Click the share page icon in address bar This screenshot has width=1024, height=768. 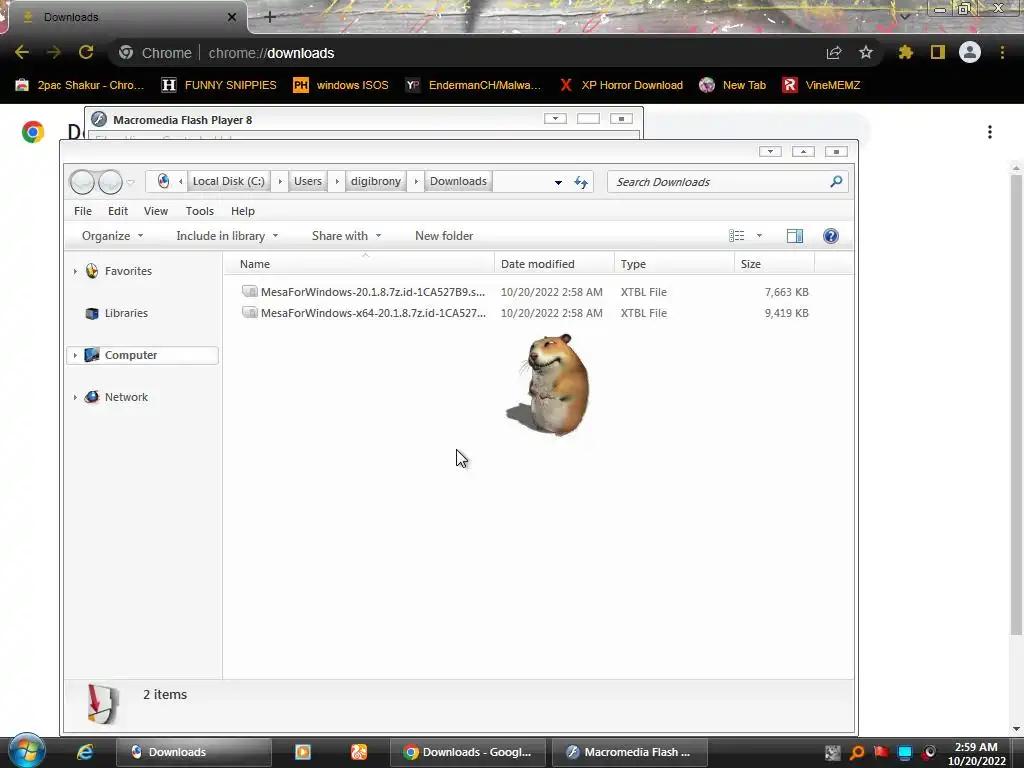click(x=834, y=53)
